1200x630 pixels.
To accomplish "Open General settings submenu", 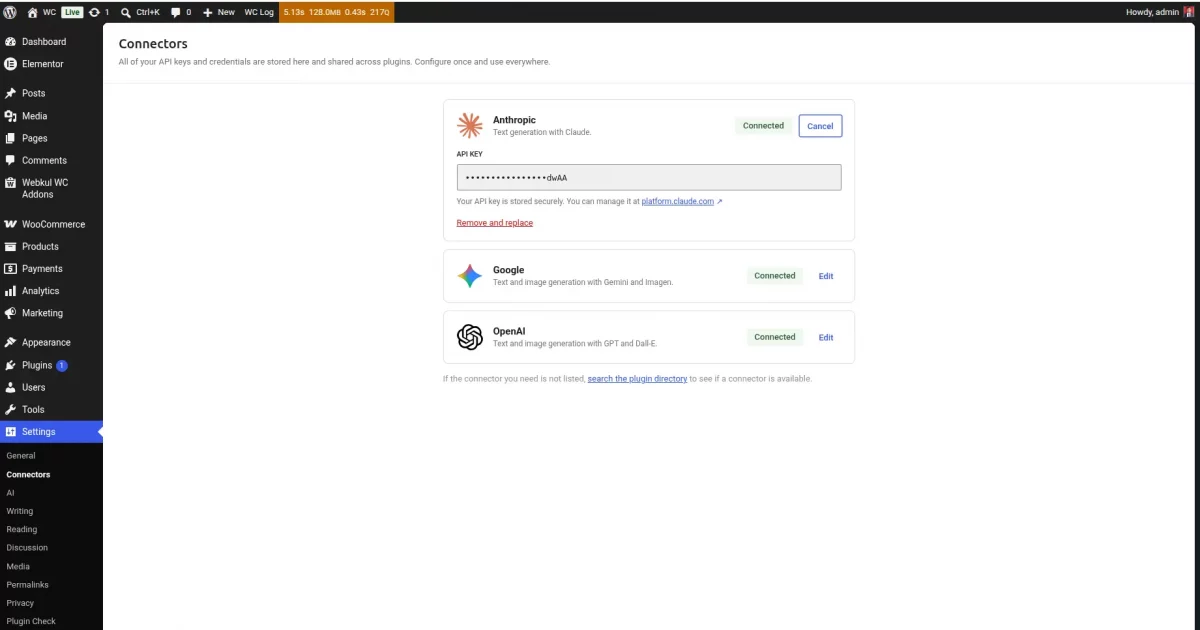I will (21, 456).
